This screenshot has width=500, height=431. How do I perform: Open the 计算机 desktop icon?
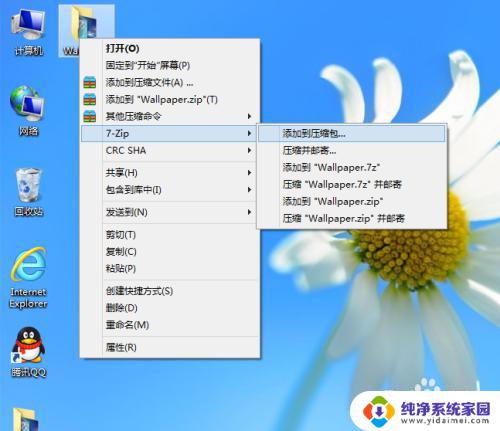[x=28, y=32]
